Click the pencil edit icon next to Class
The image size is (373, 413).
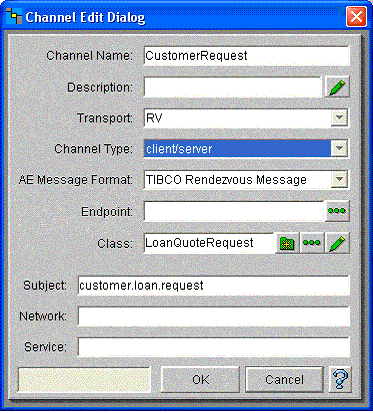point(337,243)
